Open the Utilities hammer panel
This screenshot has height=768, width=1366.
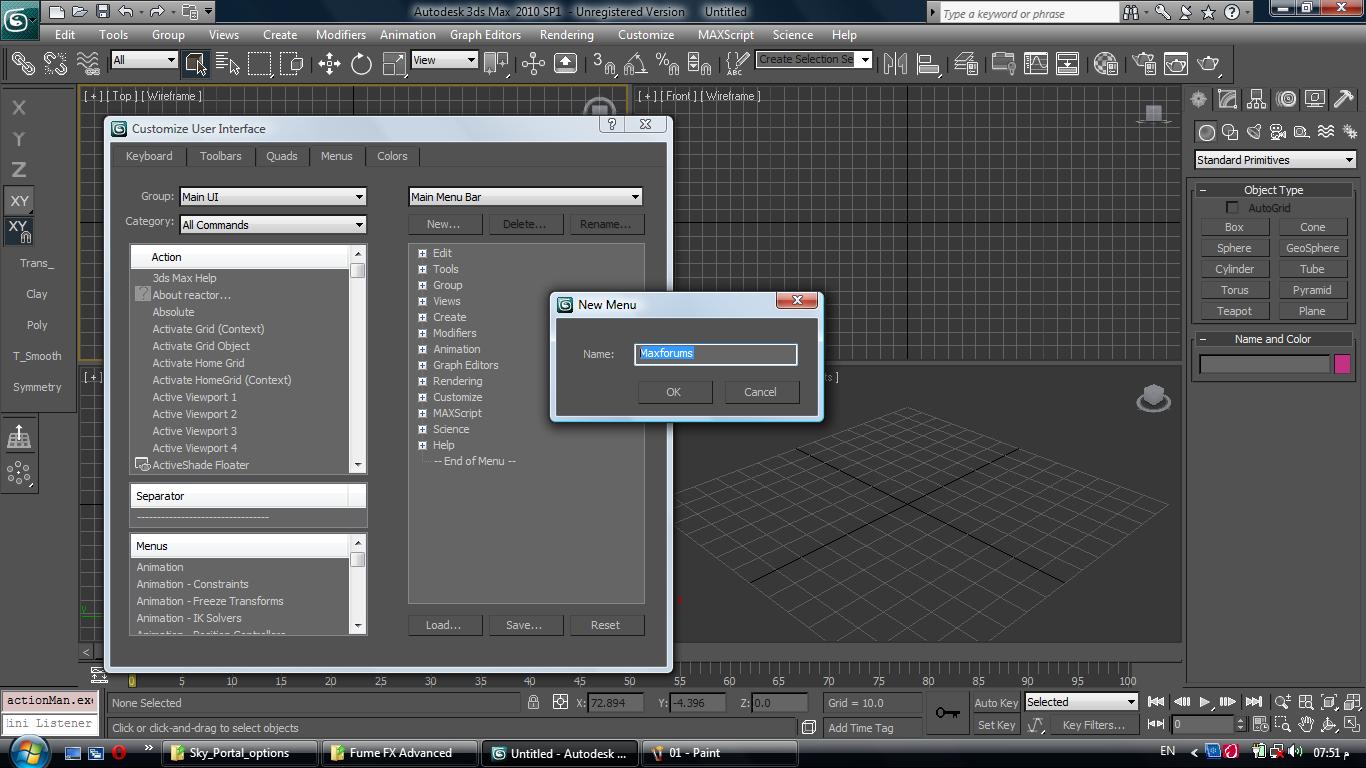[x=1343, y=99]
